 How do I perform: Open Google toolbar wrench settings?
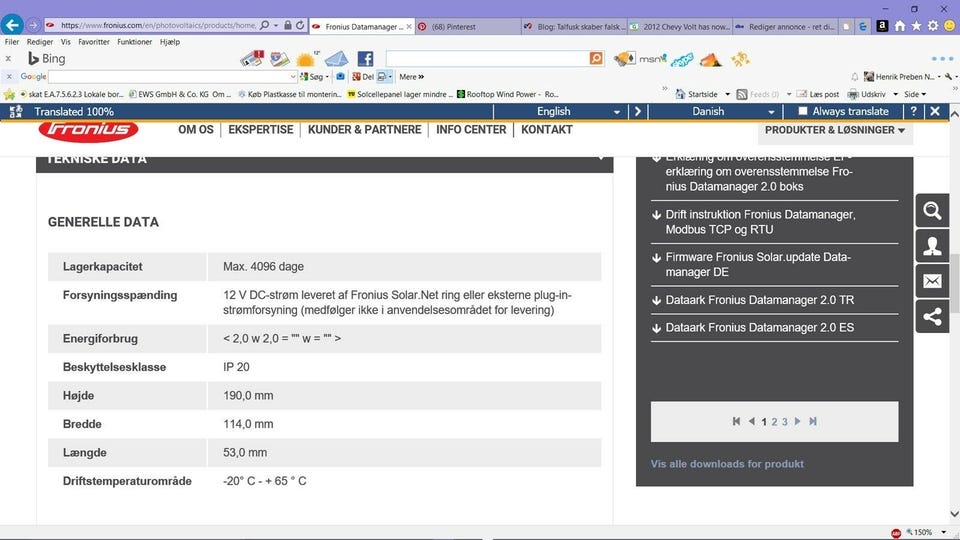pos(948,77)
